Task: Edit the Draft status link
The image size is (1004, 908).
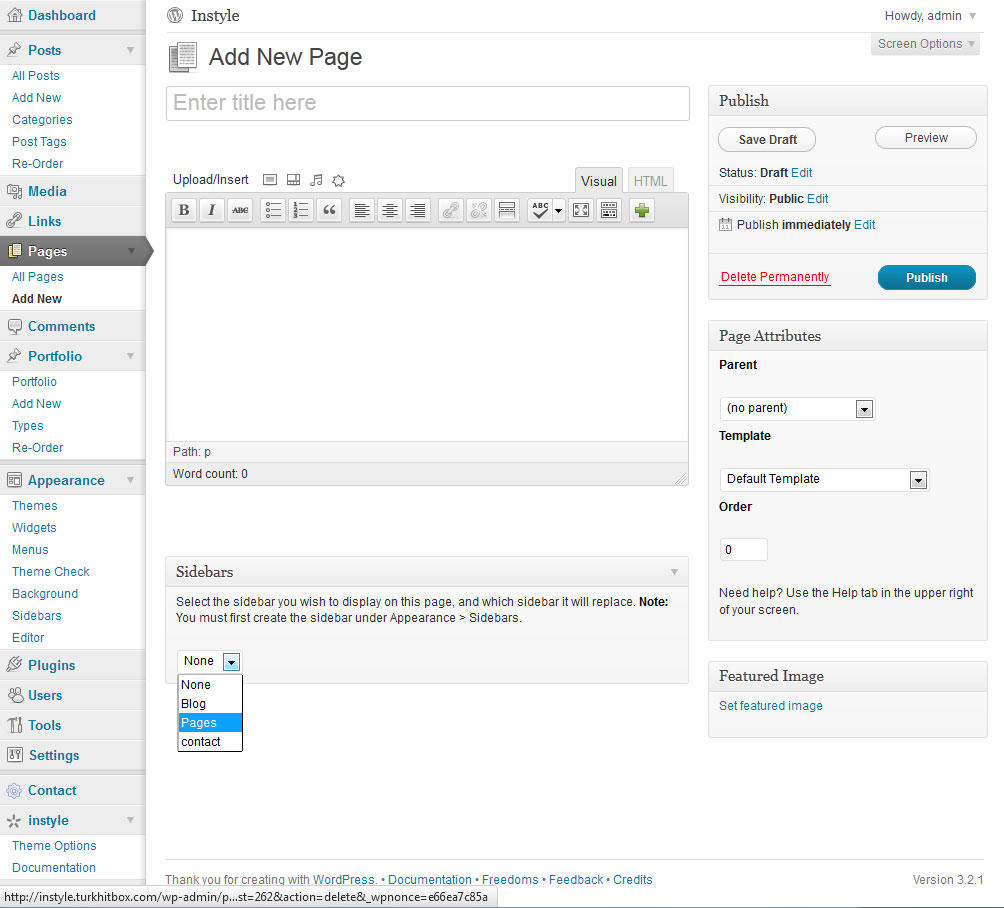Action: (x=801, y=173)
